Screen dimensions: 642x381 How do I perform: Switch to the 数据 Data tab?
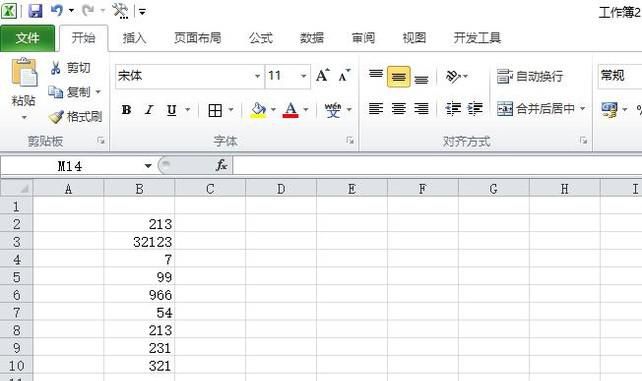tap(312, 38)
